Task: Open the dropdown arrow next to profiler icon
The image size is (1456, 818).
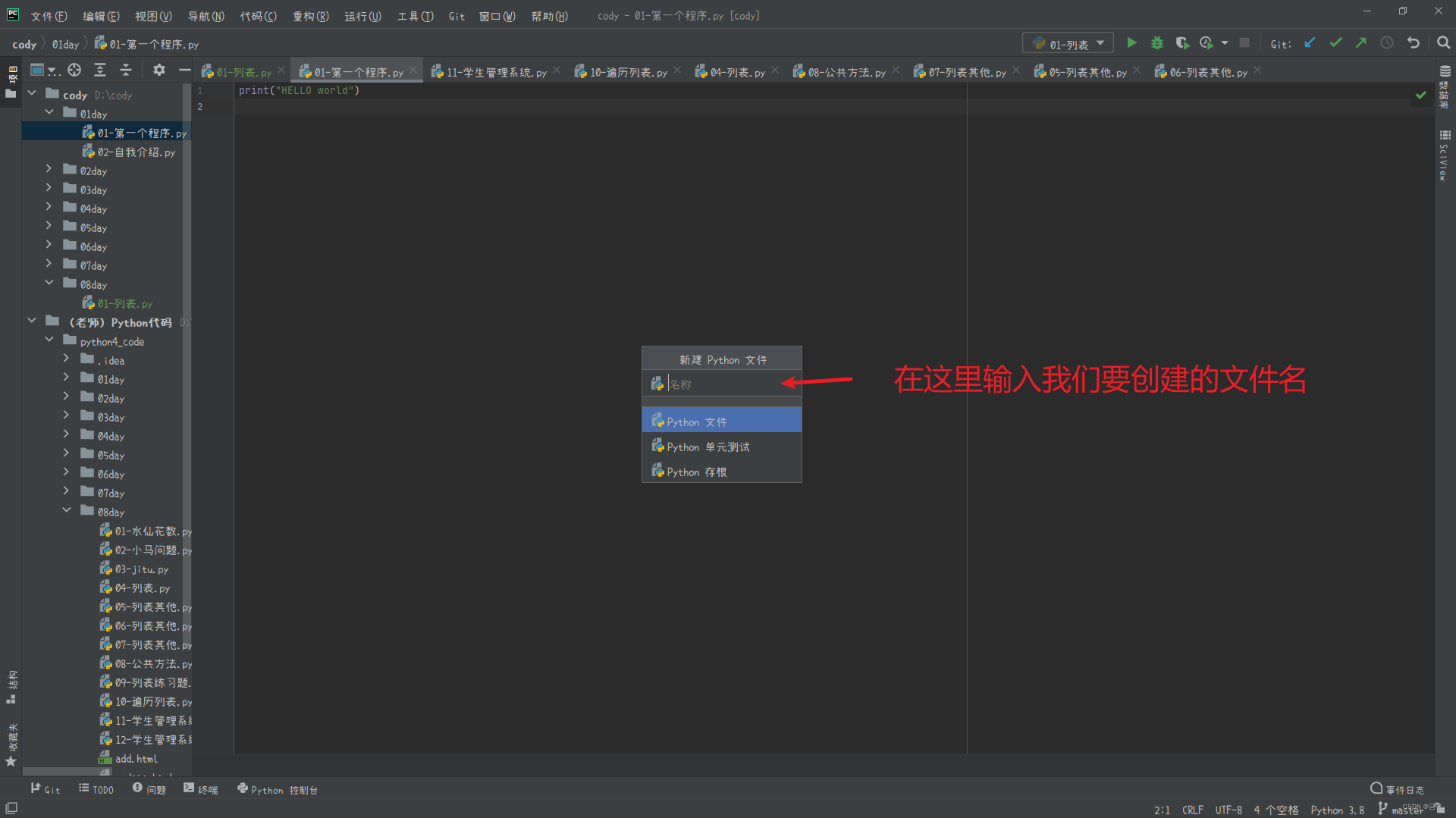Action: coord(1225,43)
